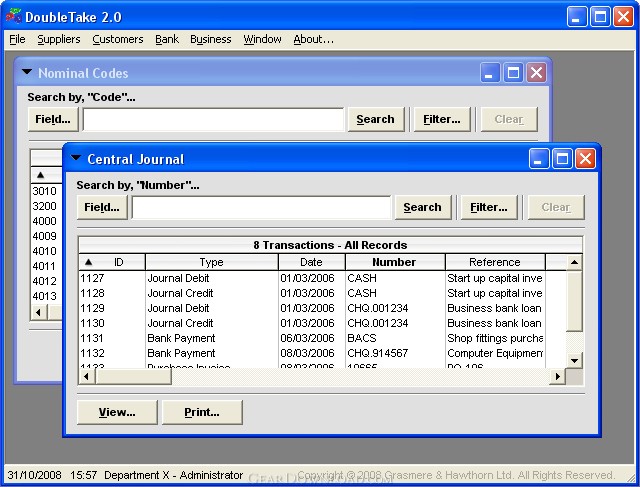Open the Business menu
640x487 pixels.
pos(211,39)
